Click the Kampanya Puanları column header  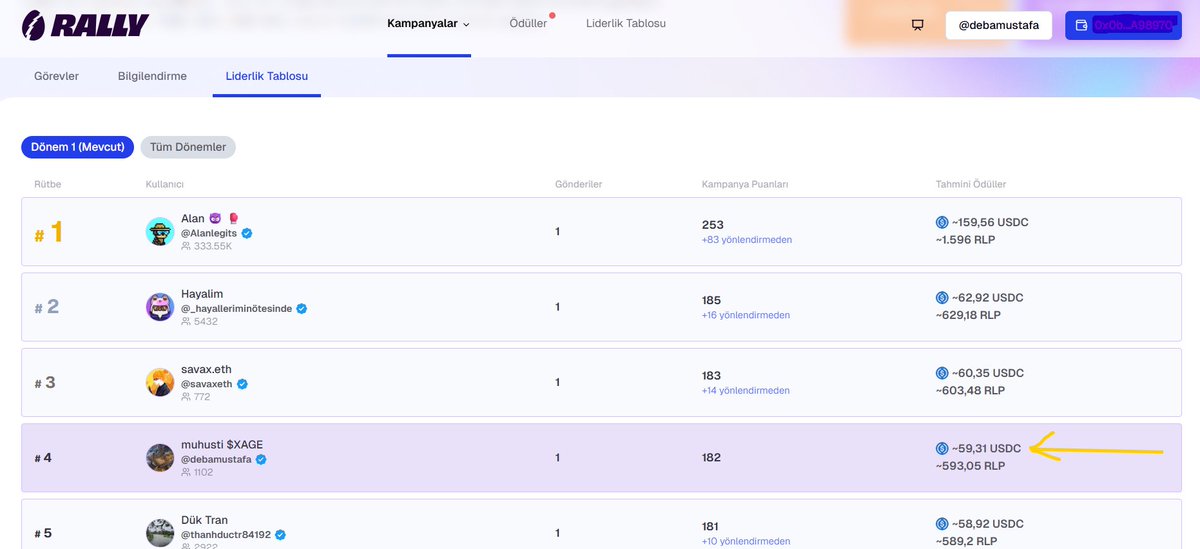click(x=746, y=185)
